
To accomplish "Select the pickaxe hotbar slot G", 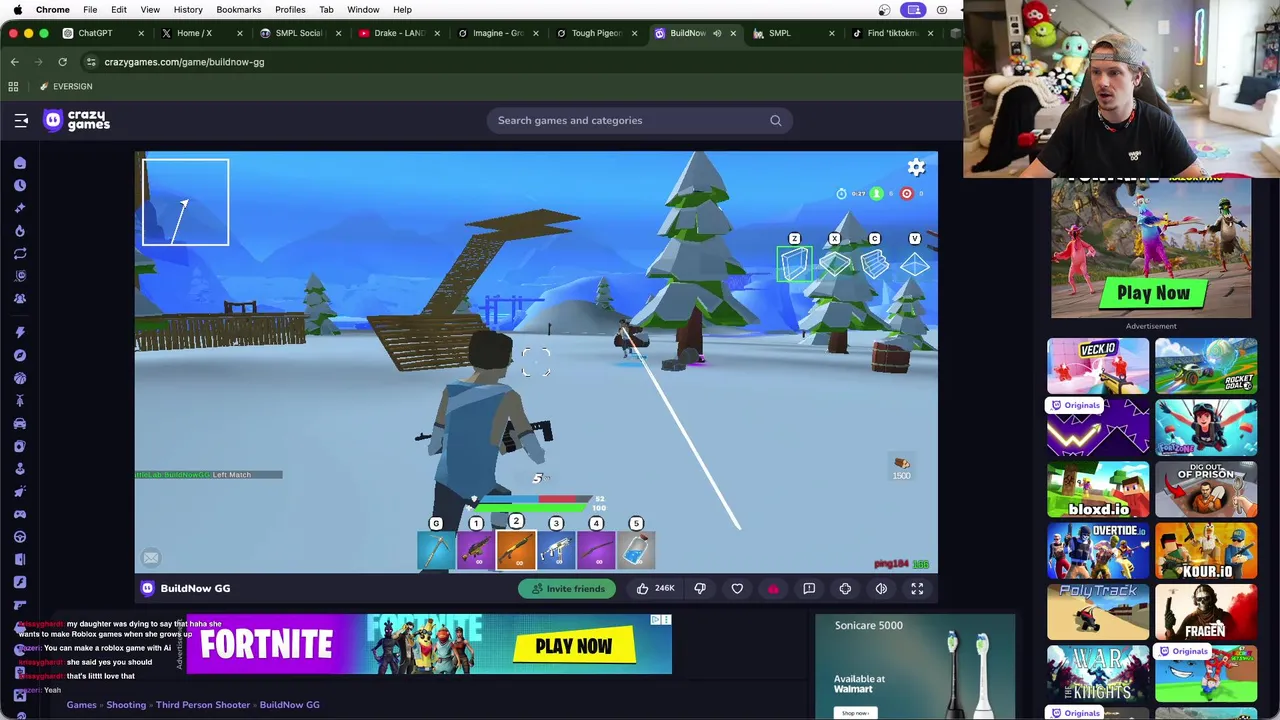I will click(x=436, y=550).
